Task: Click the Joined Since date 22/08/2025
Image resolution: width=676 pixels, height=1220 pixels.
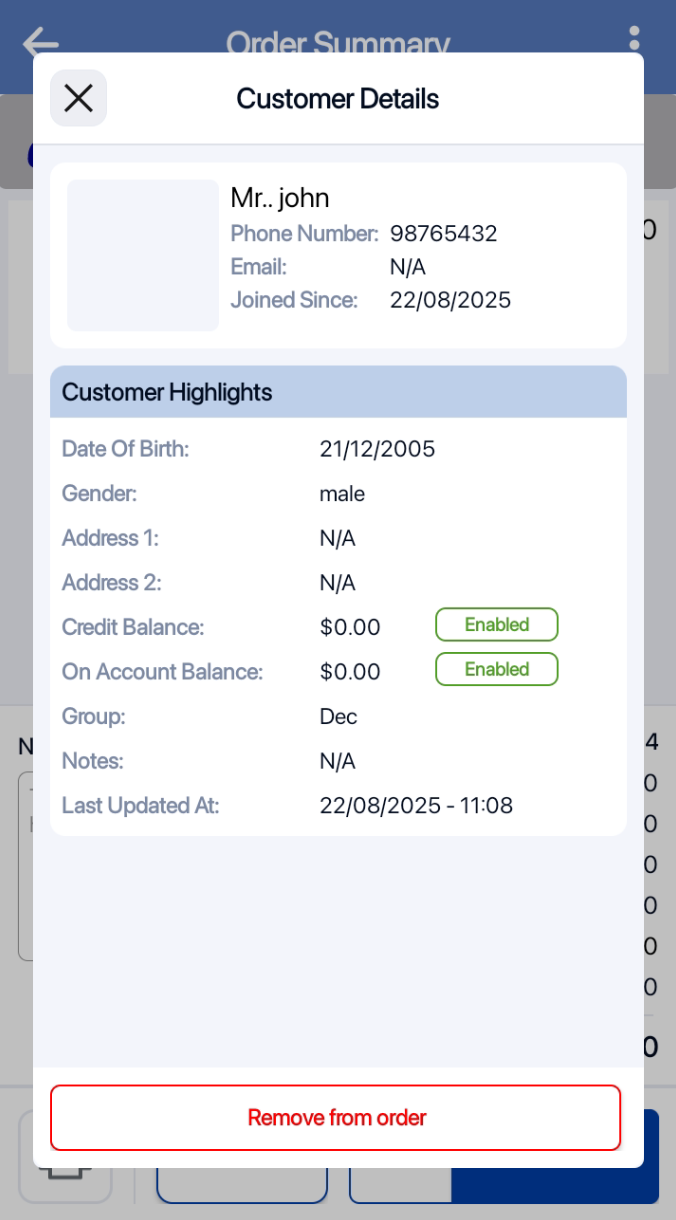Action: [450, 300]
